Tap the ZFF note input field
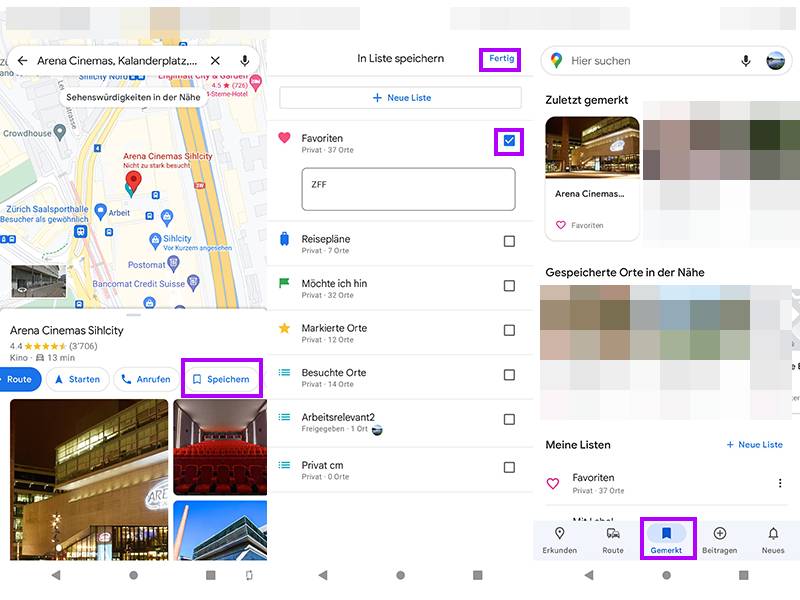The width and height of the screenshot is (800, 600). [407, 188]
